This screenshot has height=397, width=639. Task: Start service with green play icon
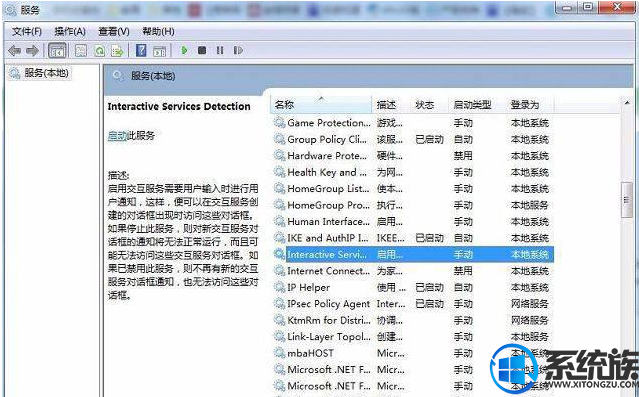tap(184, 50)
